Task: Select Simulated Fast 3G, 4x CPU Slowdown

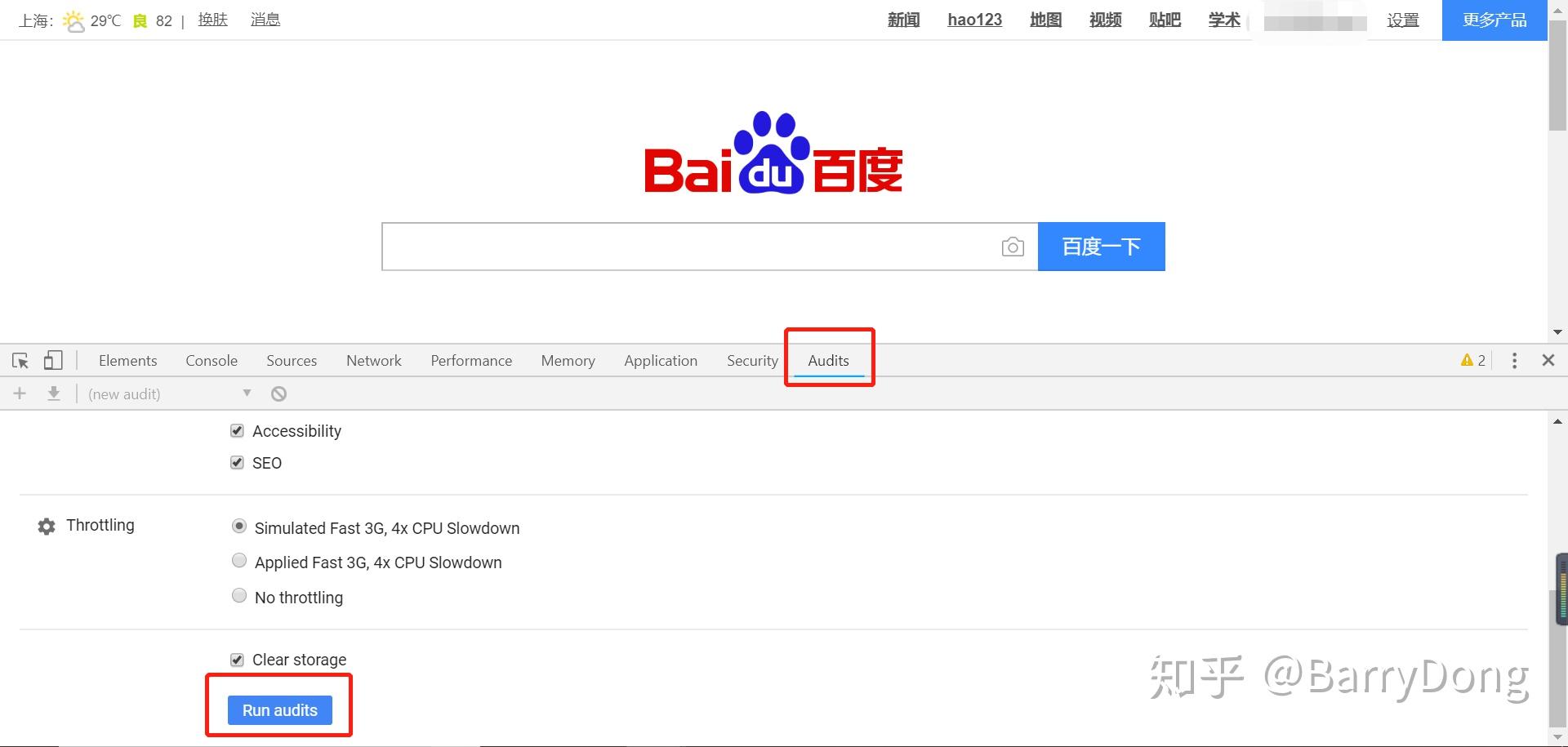Action: pos(239,527)
